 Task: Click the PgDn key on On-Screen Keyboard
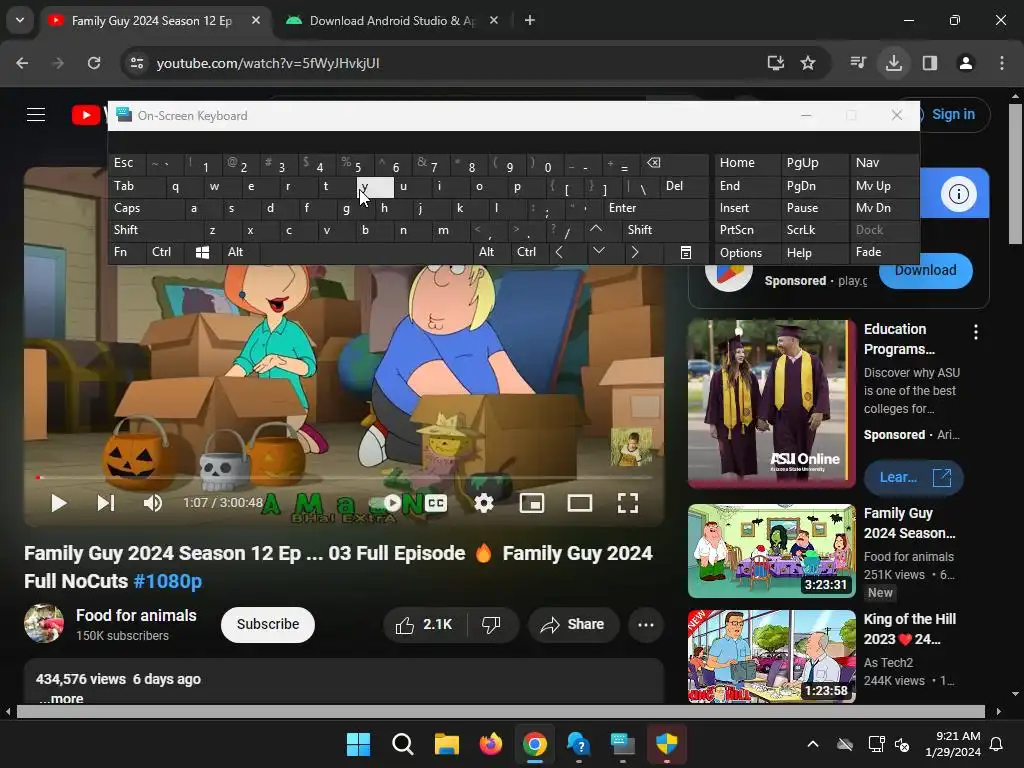[x=814, y=186]
